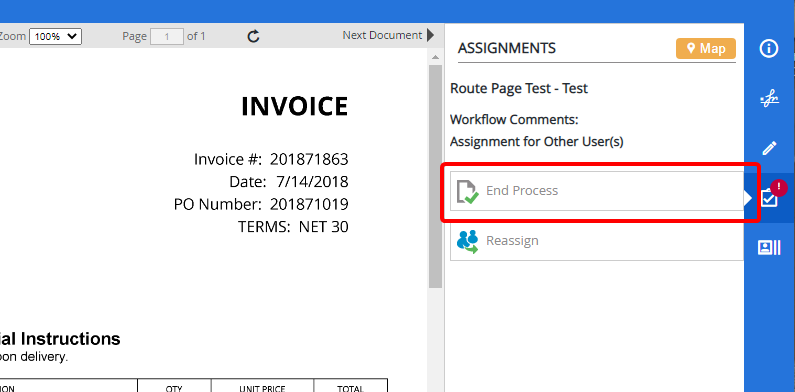Click the Reassign people icon
The height and width of the screenshot is (392, 795).
[x=467, y=241]
